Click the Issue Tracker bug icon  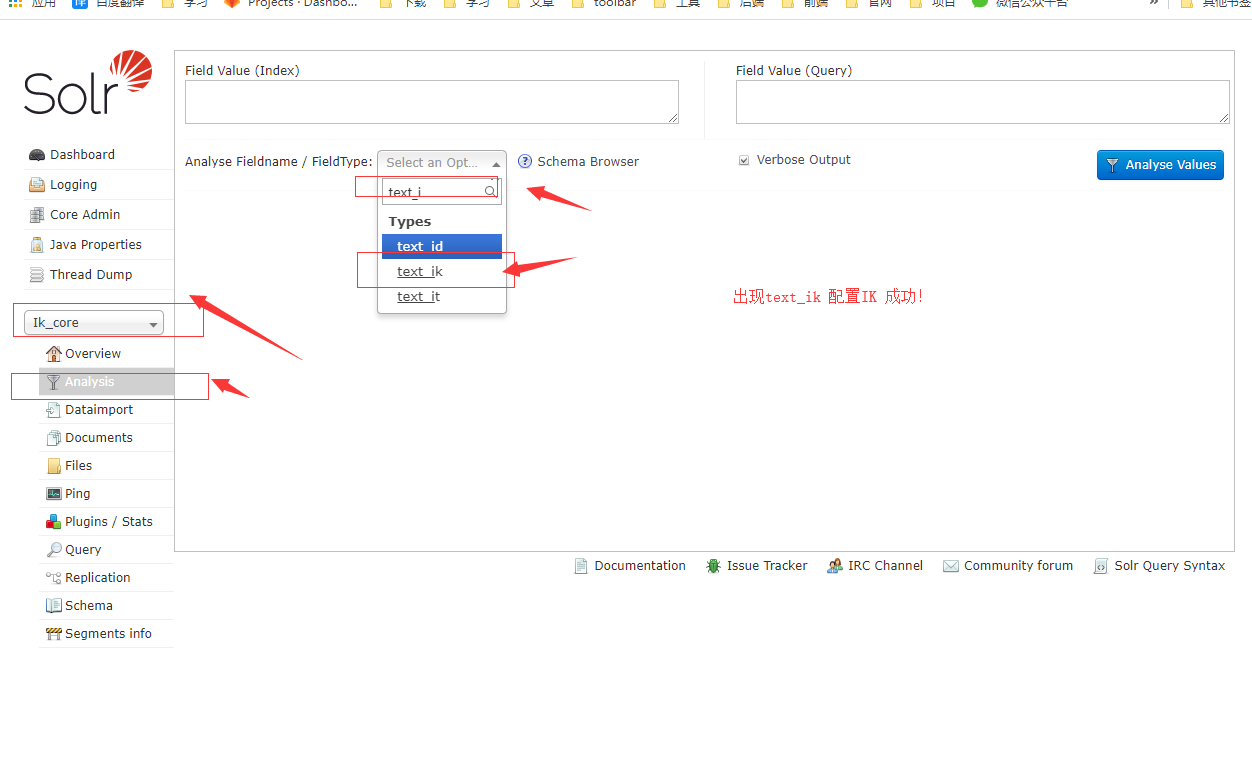pyautogui.click(x=713, y=566)
